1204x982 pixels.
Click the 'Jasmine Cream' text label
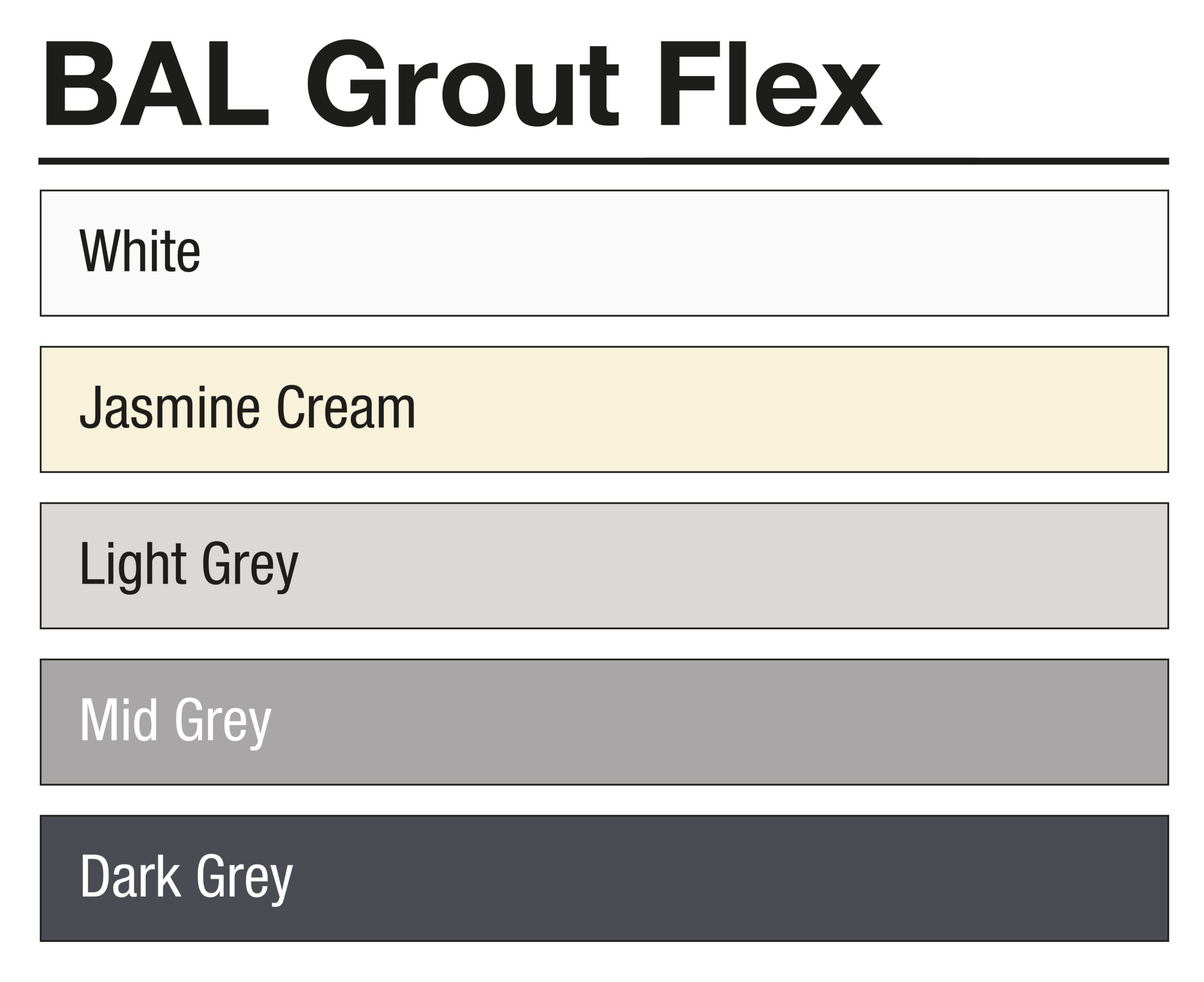pyautogui.click(x=247, y=407)
